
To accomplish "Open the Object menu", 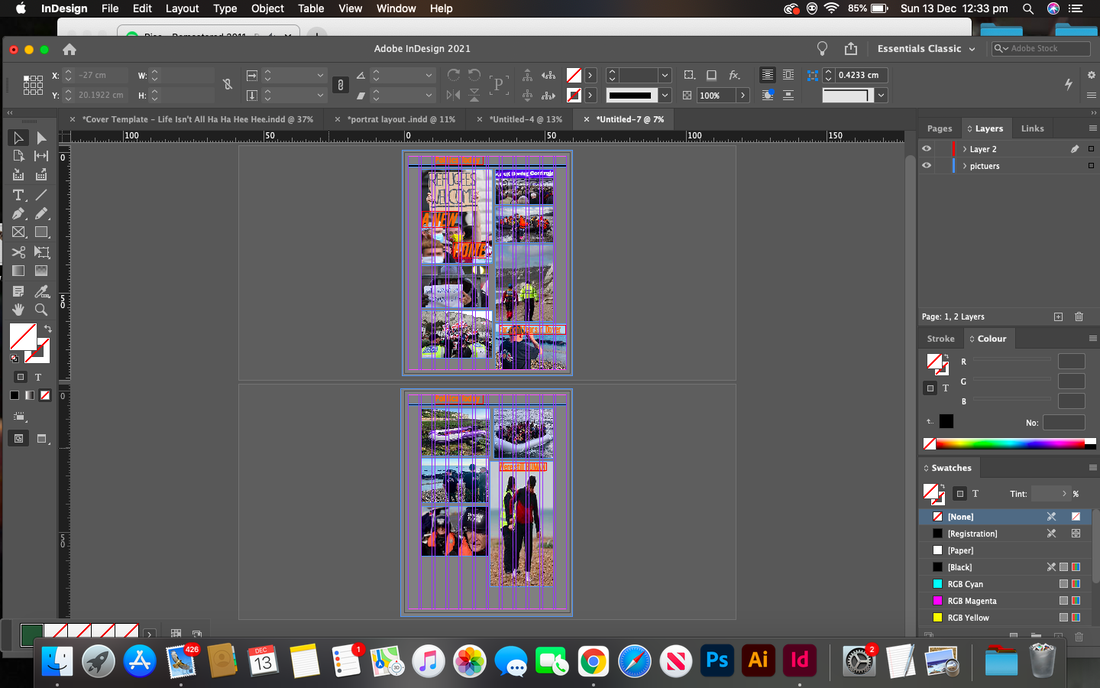I will (267, 8).
